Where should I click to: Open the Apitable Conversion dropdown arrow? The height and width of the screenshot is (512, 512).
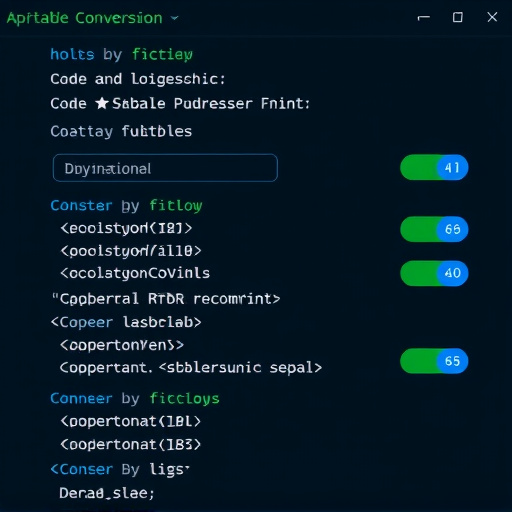click(x=175, y=18)
